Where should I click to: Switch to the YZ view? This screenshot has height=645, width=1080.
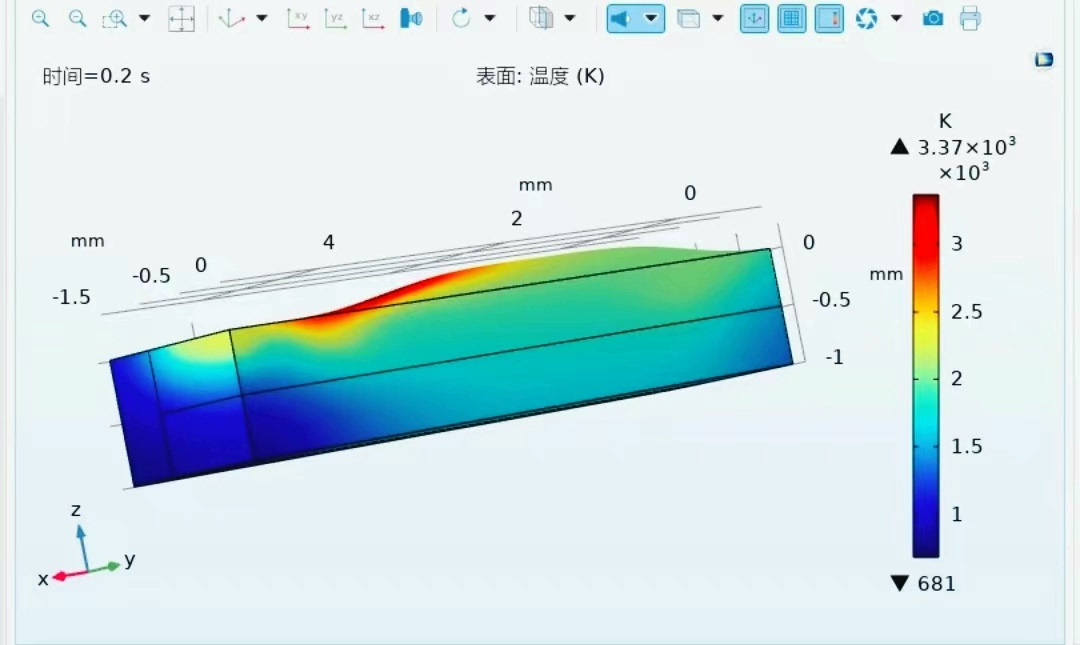click(x=335, y=19)
